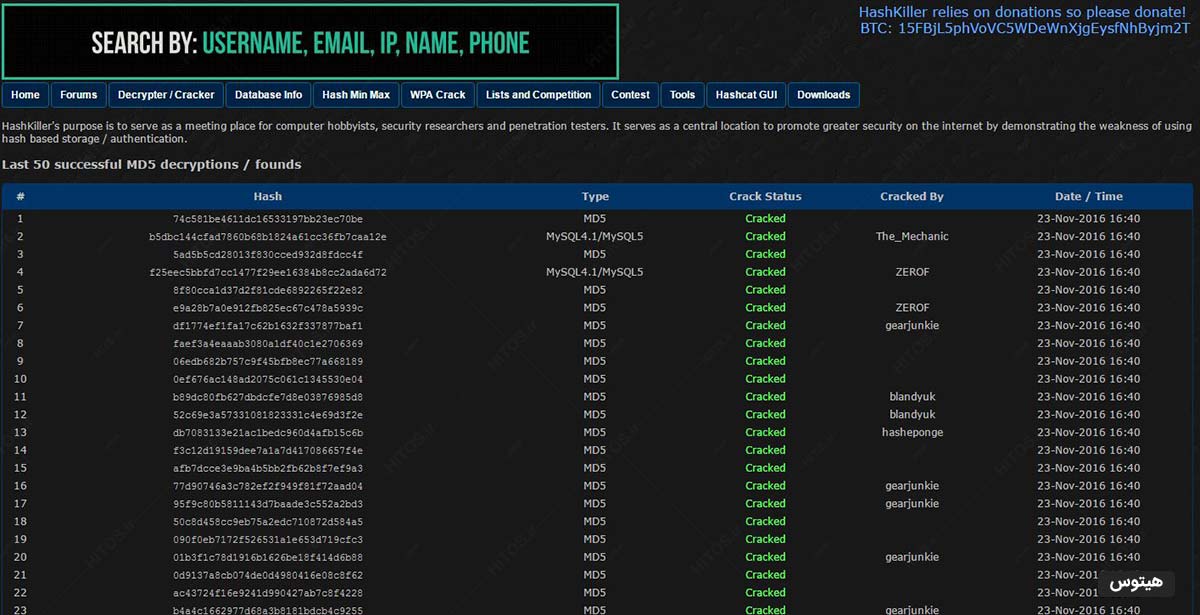Click the # column header
The image size is (1200, 615).
(x=20, y=196)
